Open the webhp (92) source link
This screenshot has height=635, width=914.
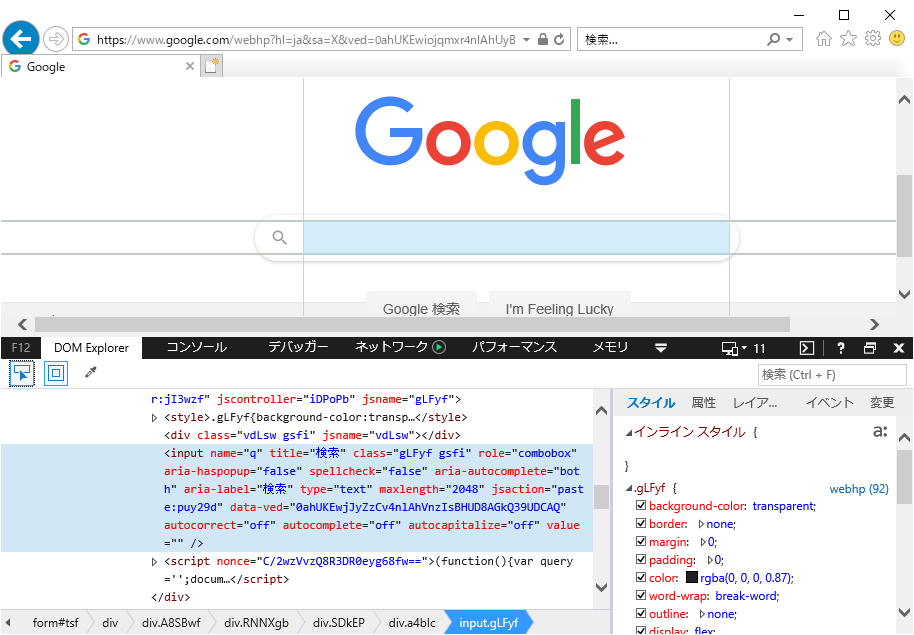[859, 489]
